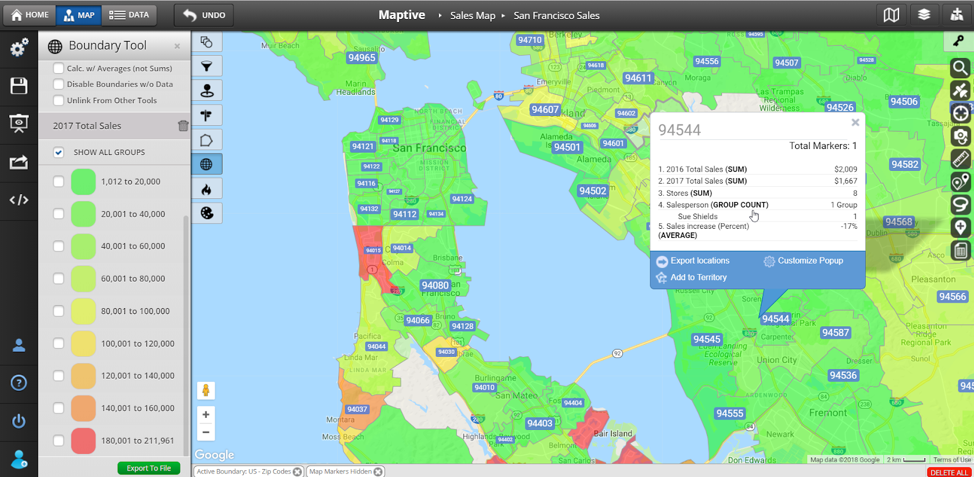Click the 94080 zip code label

(x=435, y=286)
